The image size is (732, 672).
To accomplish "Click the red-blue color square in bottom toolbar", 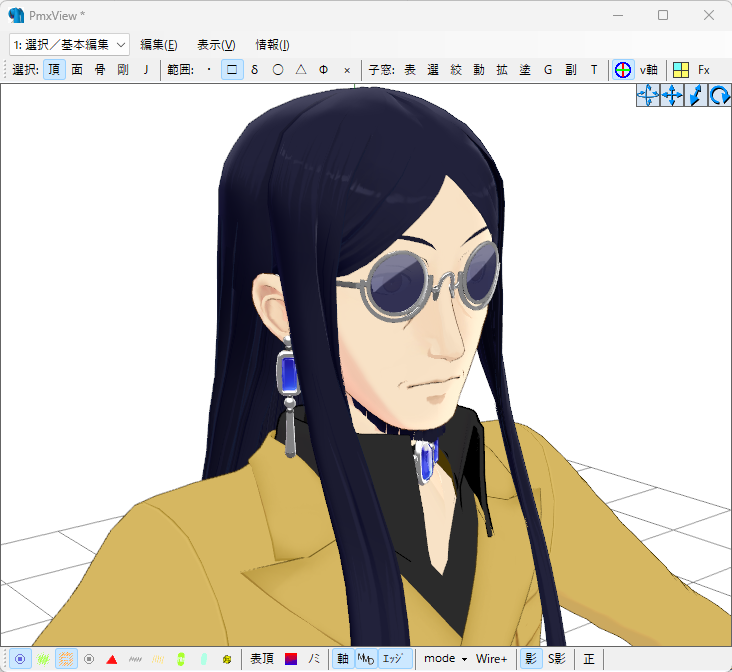I will click(x=290, y=659).
